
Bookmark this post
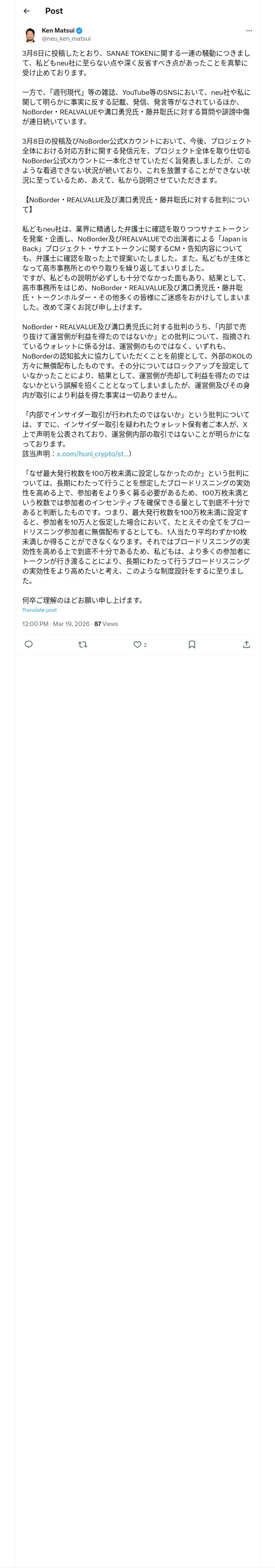click(x=191, y=645)
